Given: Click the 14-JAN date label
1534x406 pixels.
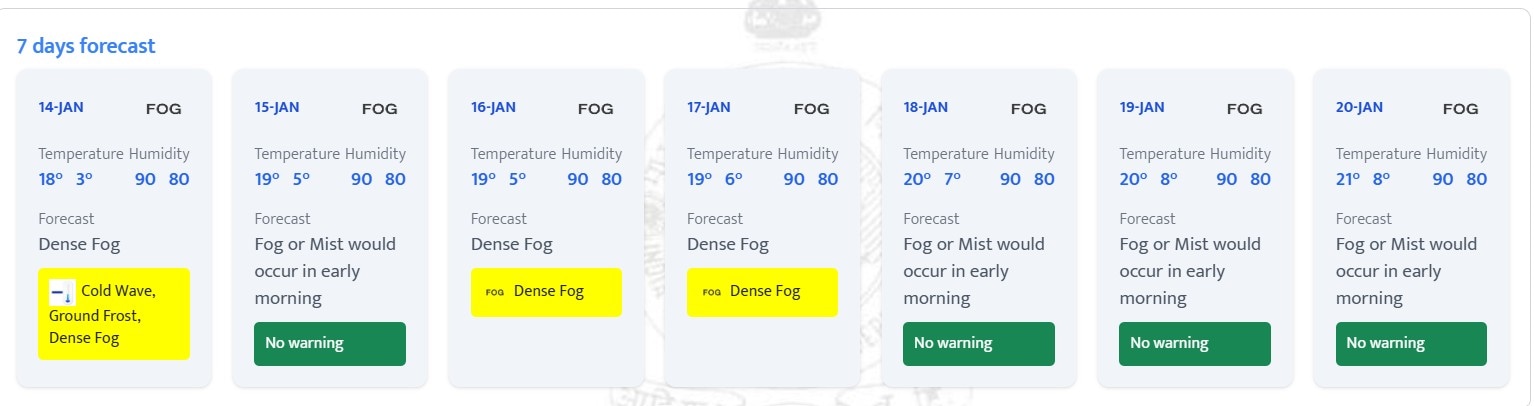Looking at the screenshot, I should click(61, 107).
